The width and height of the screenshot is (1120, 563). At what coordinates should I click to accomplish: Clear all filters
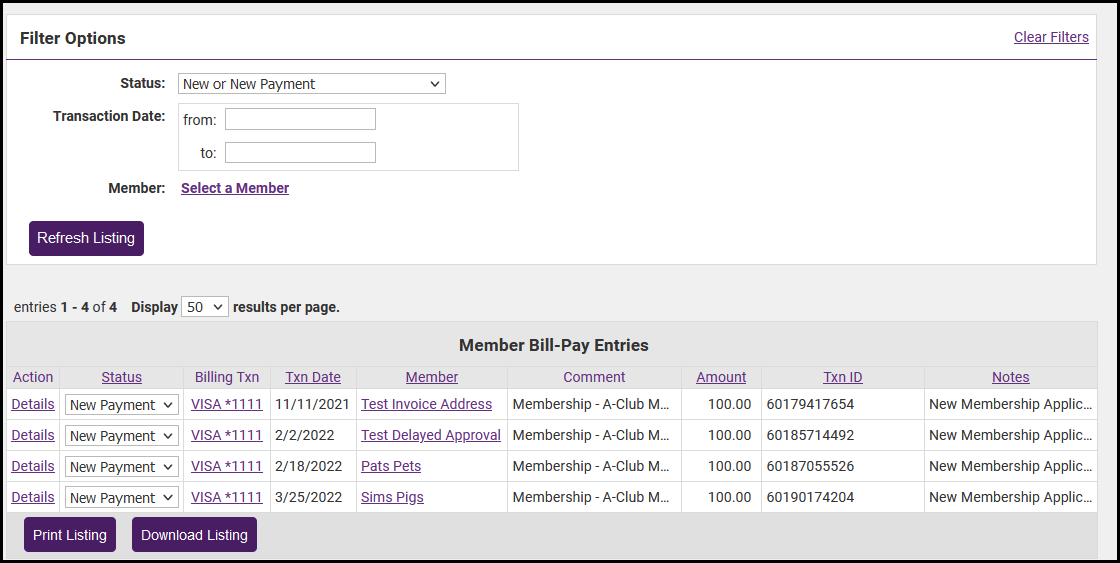pos(1051,37)
